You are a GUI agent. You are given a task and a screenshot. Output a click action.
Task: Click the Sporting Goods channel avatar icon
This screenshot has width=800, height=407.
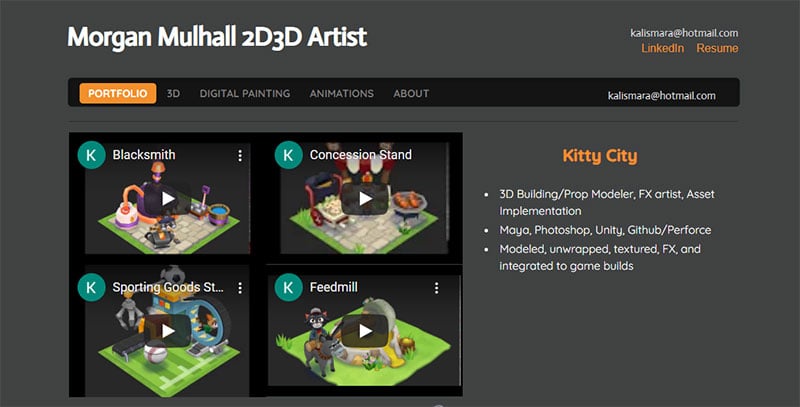pyautogui.click(x=91, y=287)
